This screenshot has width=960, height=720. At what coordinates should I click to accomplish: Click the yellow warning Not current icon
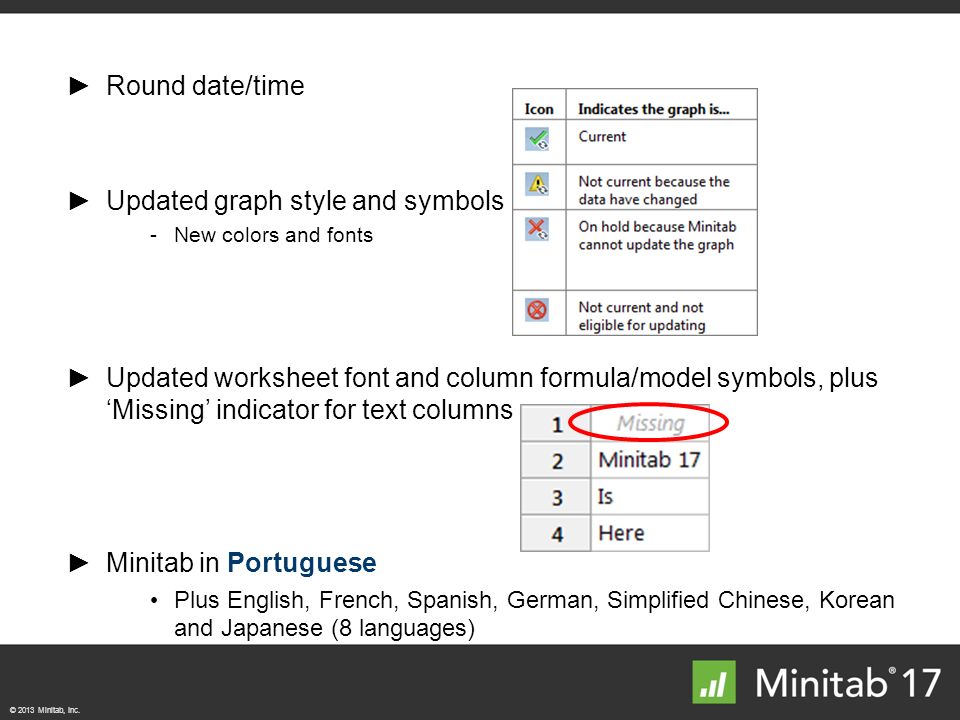537,184
